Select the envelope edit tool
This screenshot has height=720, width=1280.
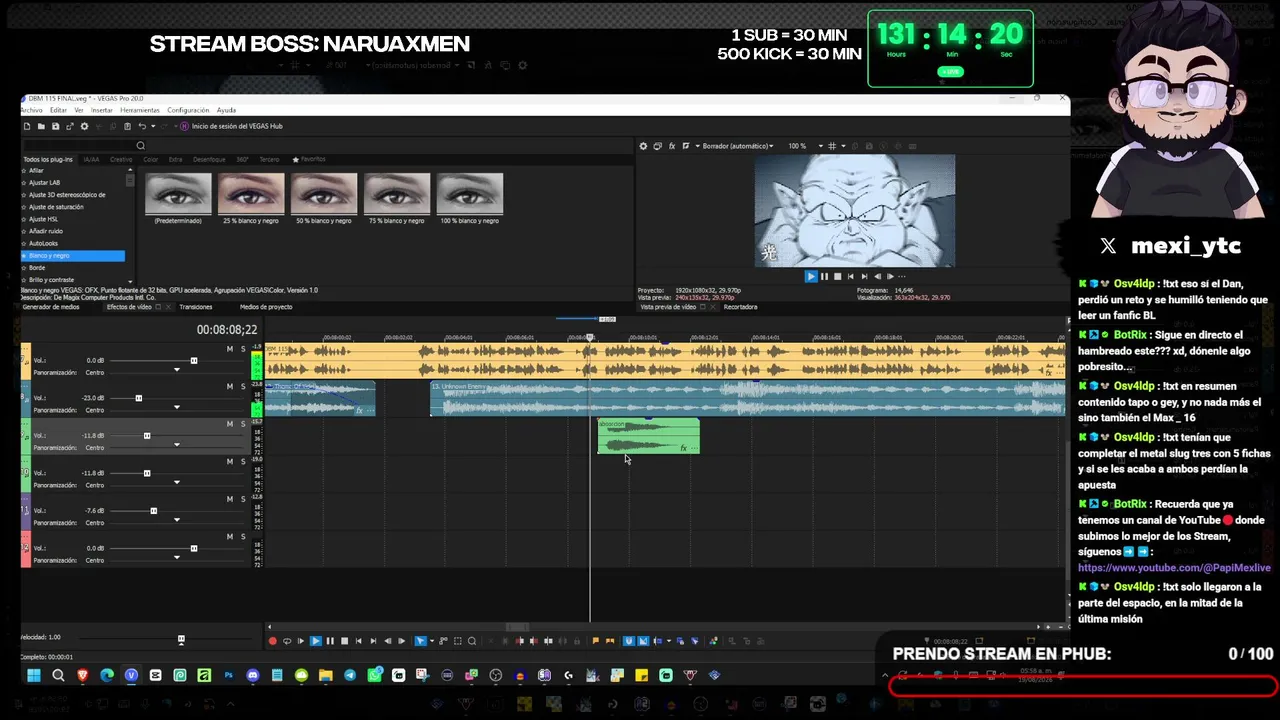coord(443,641)
